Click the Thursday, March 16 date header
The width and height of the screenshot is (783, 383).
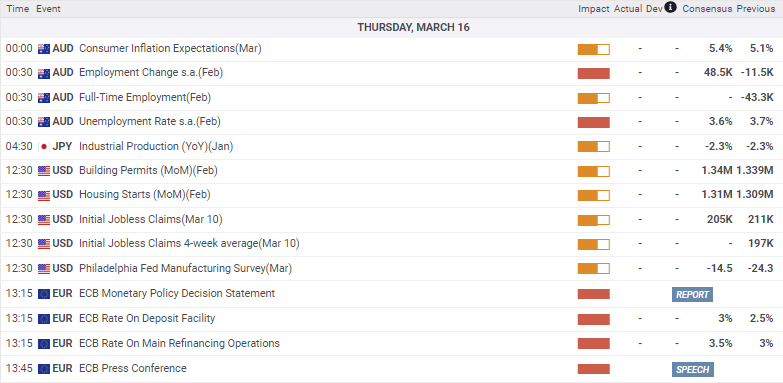[x=413, y=28]
